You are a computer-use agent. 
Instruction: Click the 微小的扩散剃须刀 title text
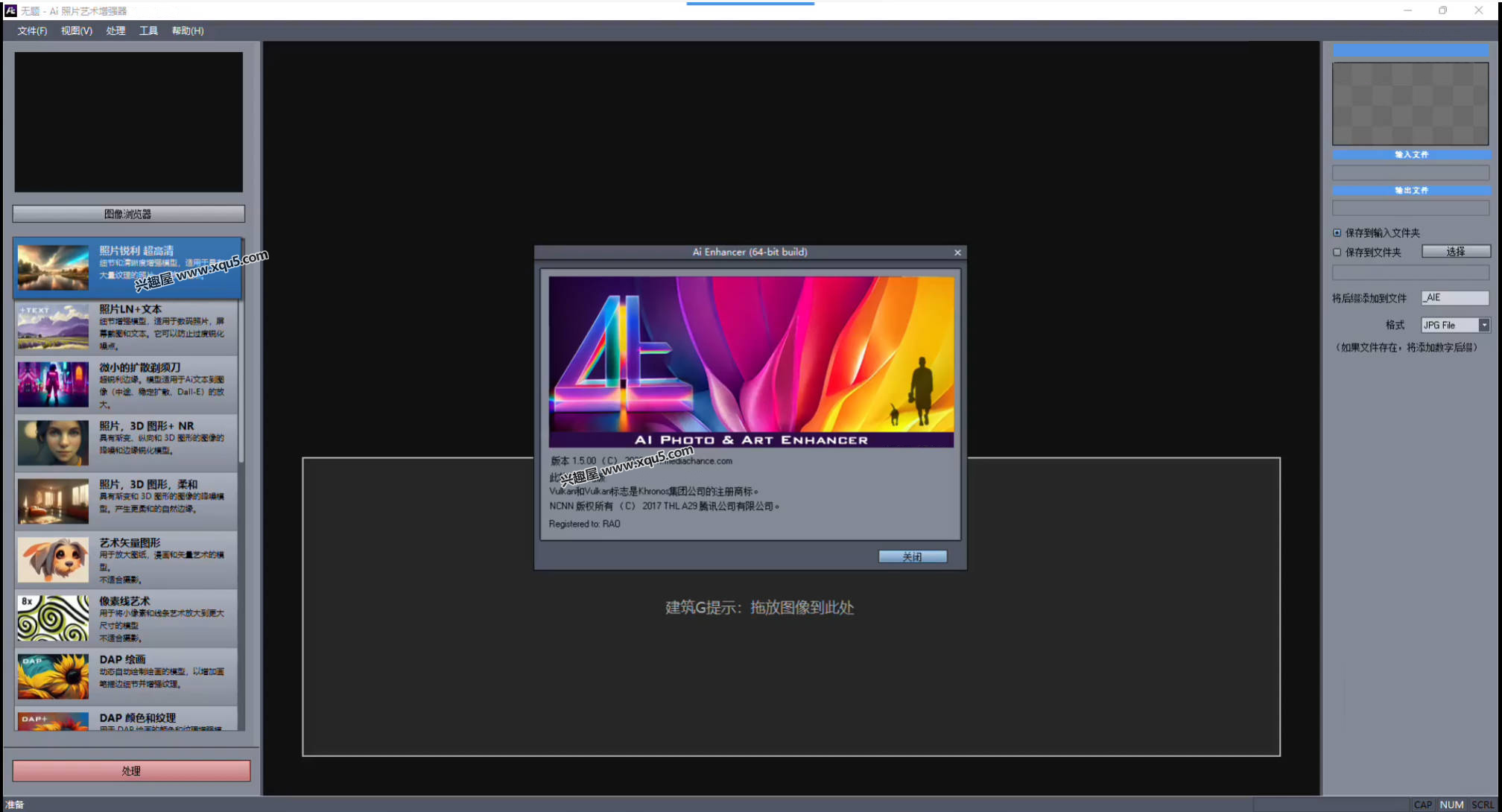pos(140,367)
